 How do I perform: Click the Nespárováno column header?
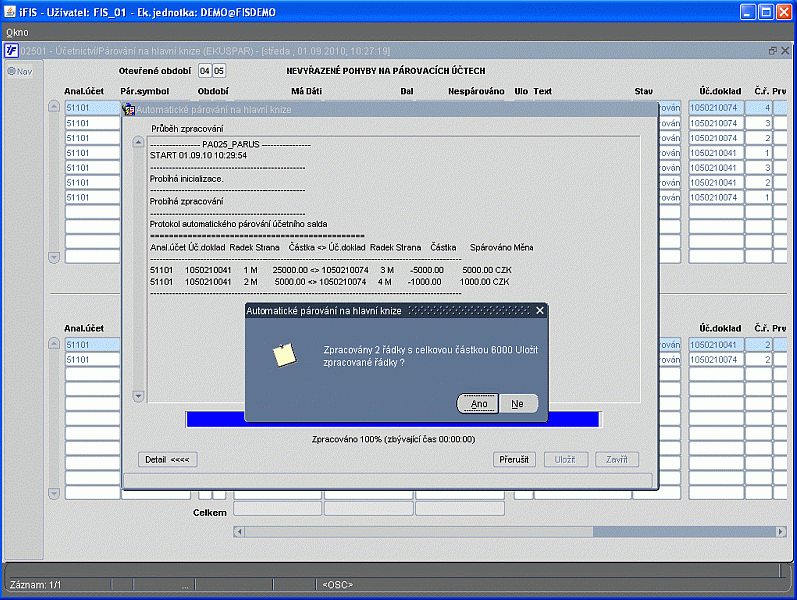pyautogui.click(x=476, y=92)
